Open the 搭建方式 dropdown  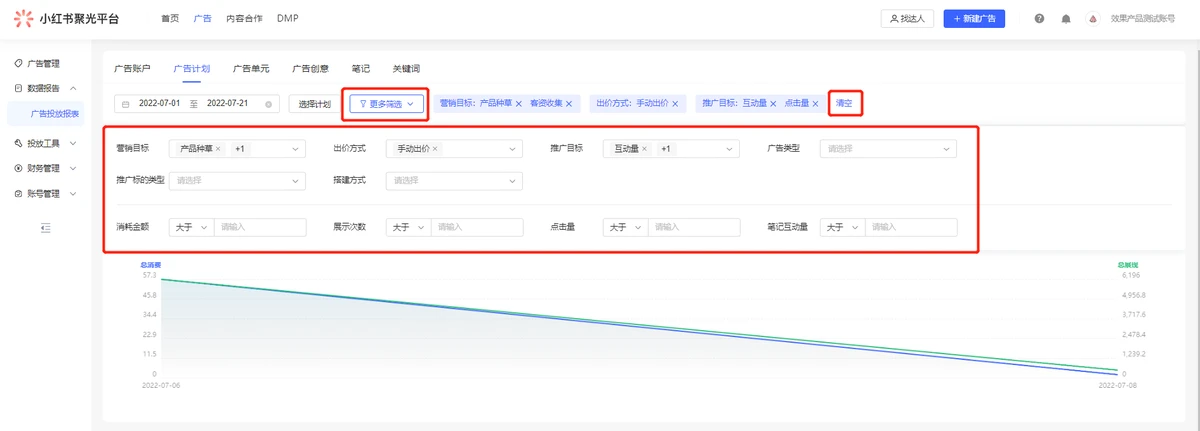(x=453, y=181)
